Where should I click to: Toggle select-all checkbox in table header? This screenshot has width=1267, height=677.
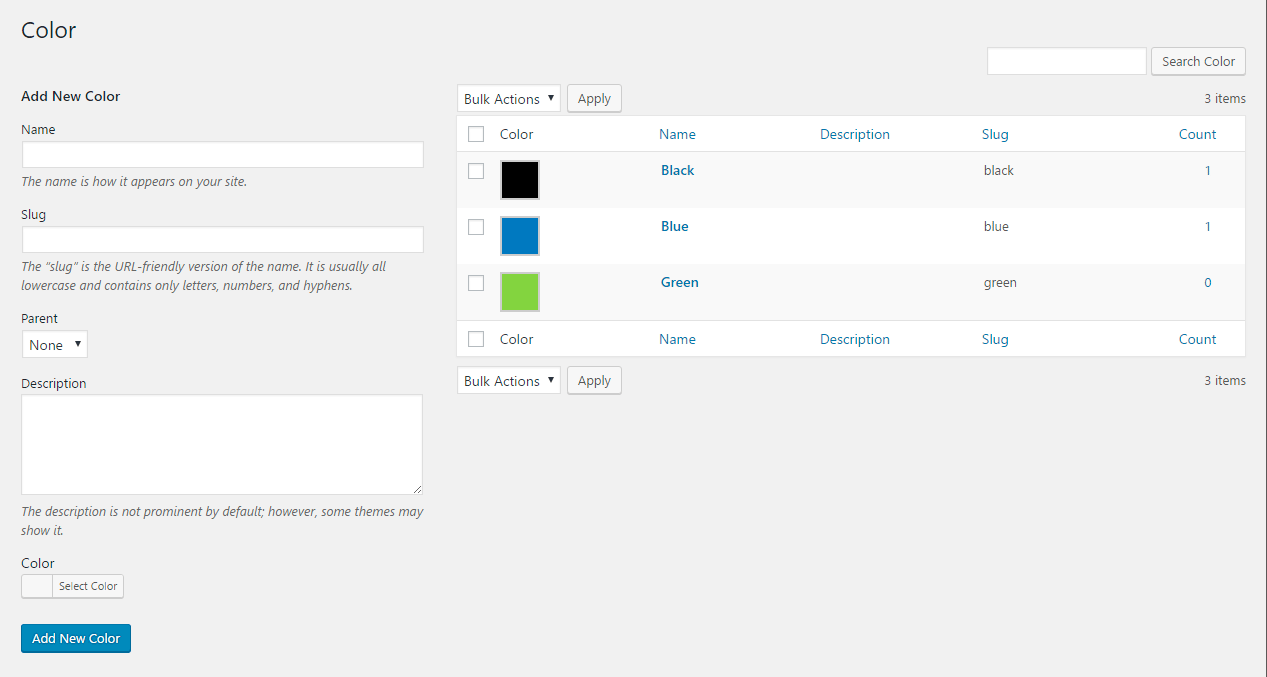[x=476, y=134]
